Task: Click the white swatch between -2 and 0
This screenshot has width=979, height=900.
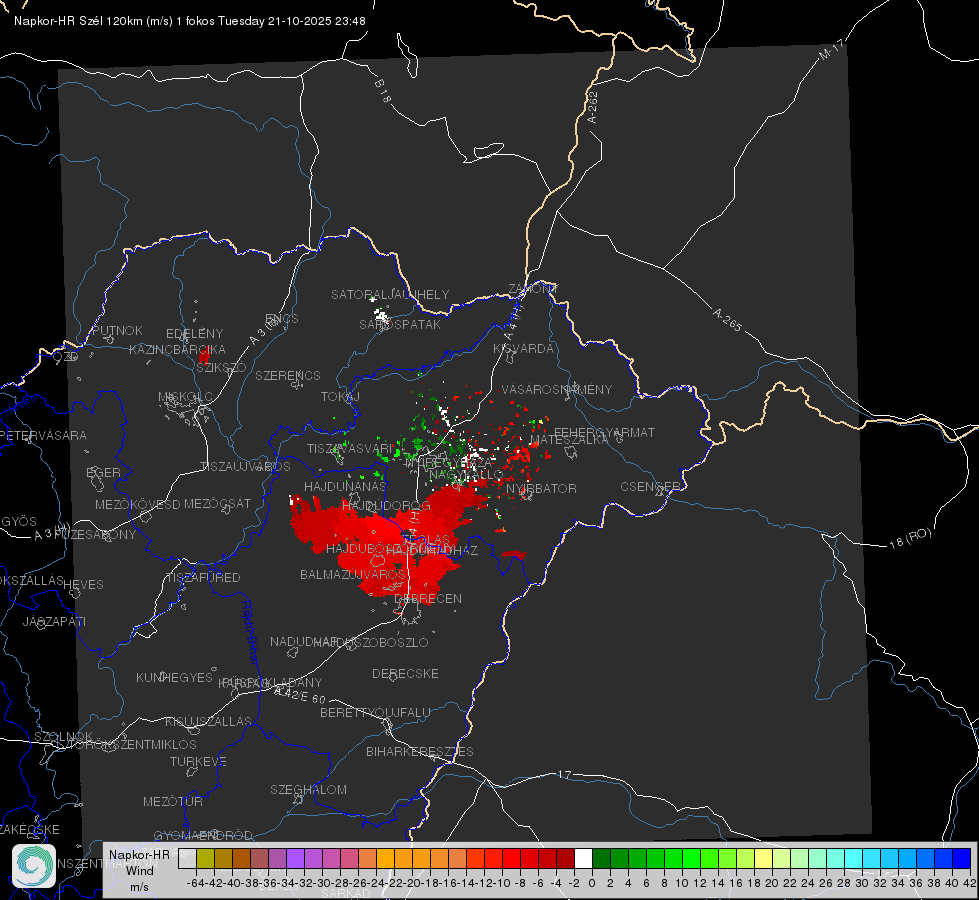Action: tap(583, 859)
